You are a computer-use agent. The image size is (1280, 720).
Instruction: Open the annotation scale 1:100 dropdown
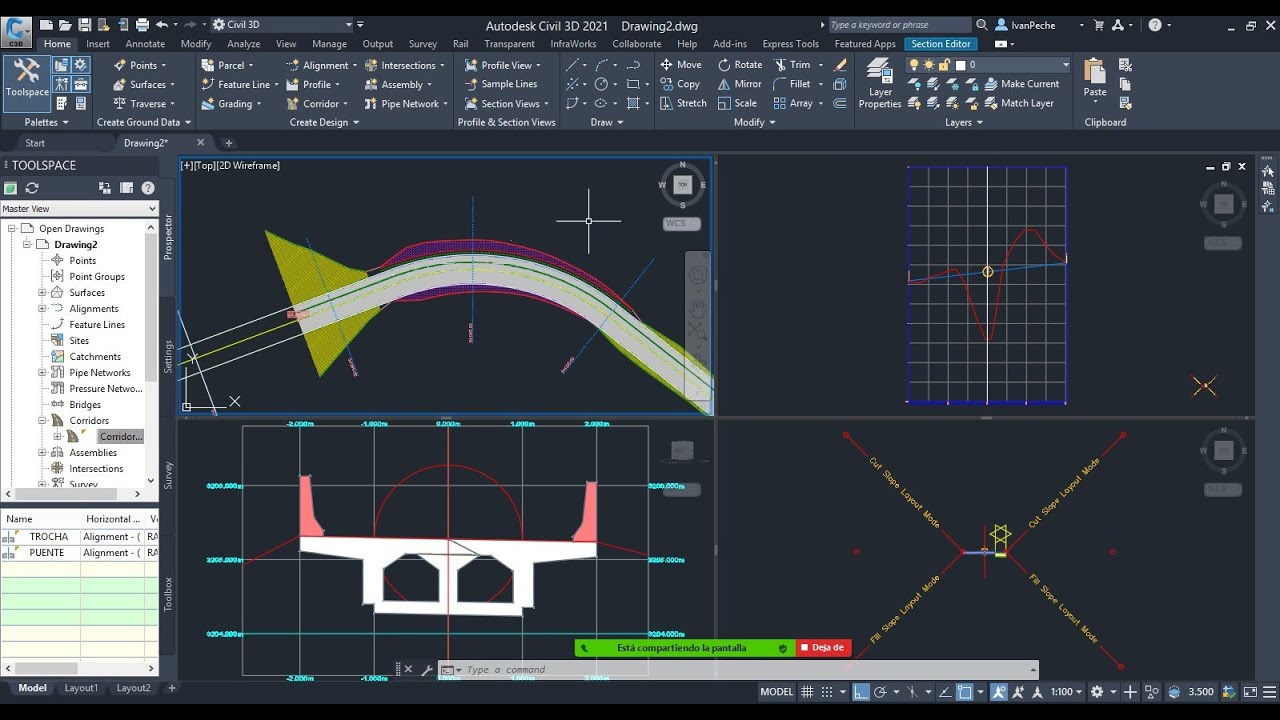pos(1066,691)
